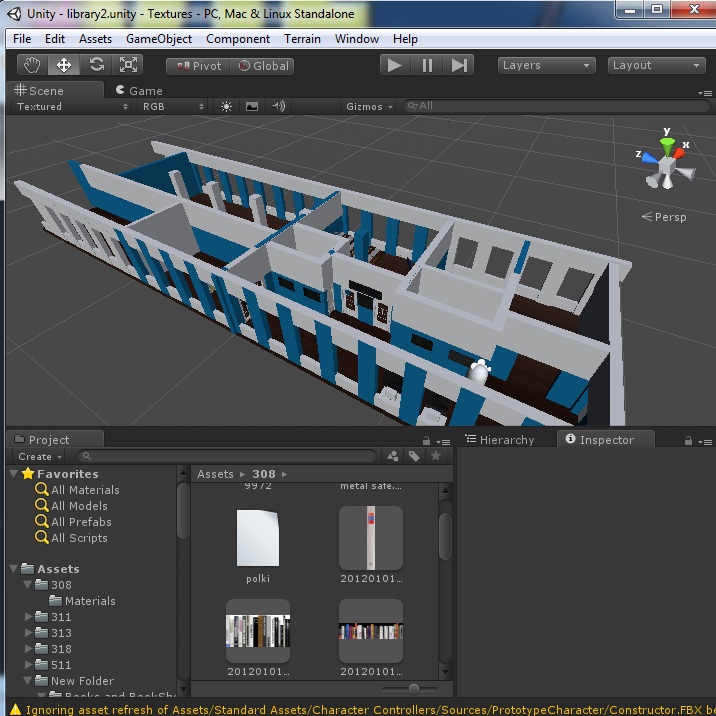Open the Layout dropdown

click(x=656, y=65)
